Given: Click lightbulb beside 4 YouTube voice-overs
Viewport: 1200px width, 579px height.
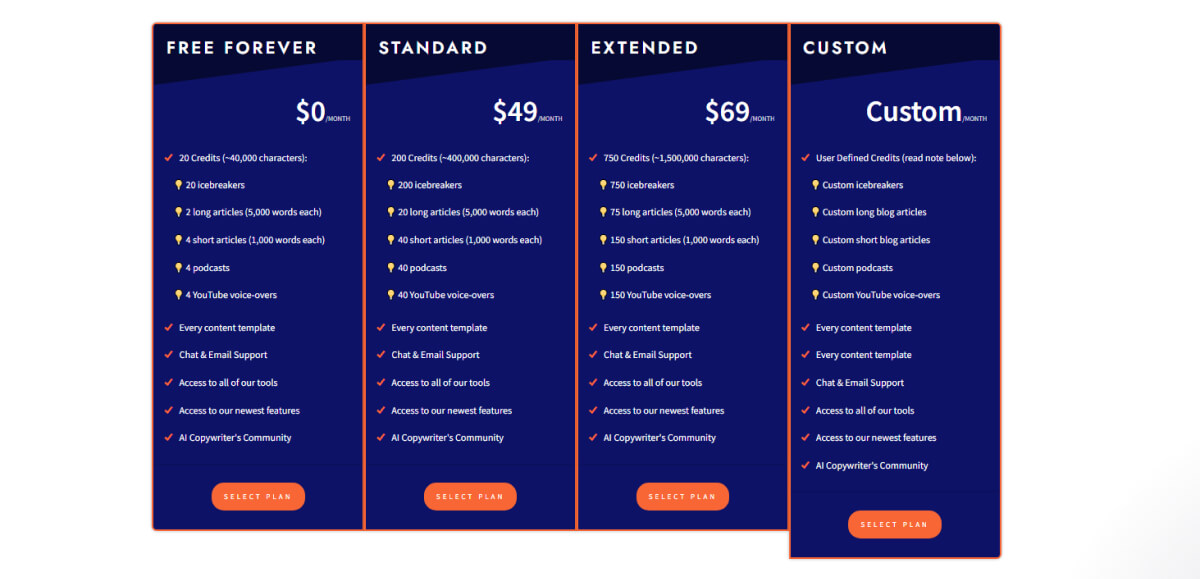Looking at the screenshot, I should coord(179,295).
